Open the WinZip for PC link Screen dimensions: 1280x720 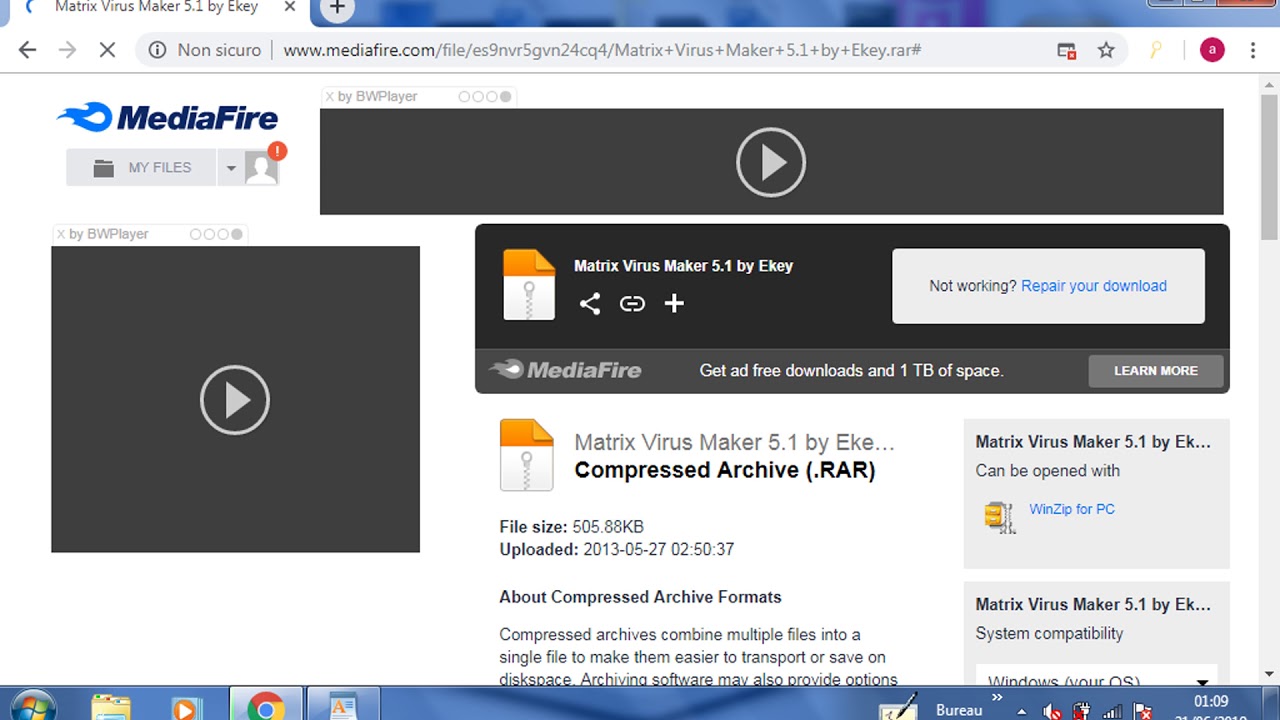pyautogui.click(x=1072, y=509)
